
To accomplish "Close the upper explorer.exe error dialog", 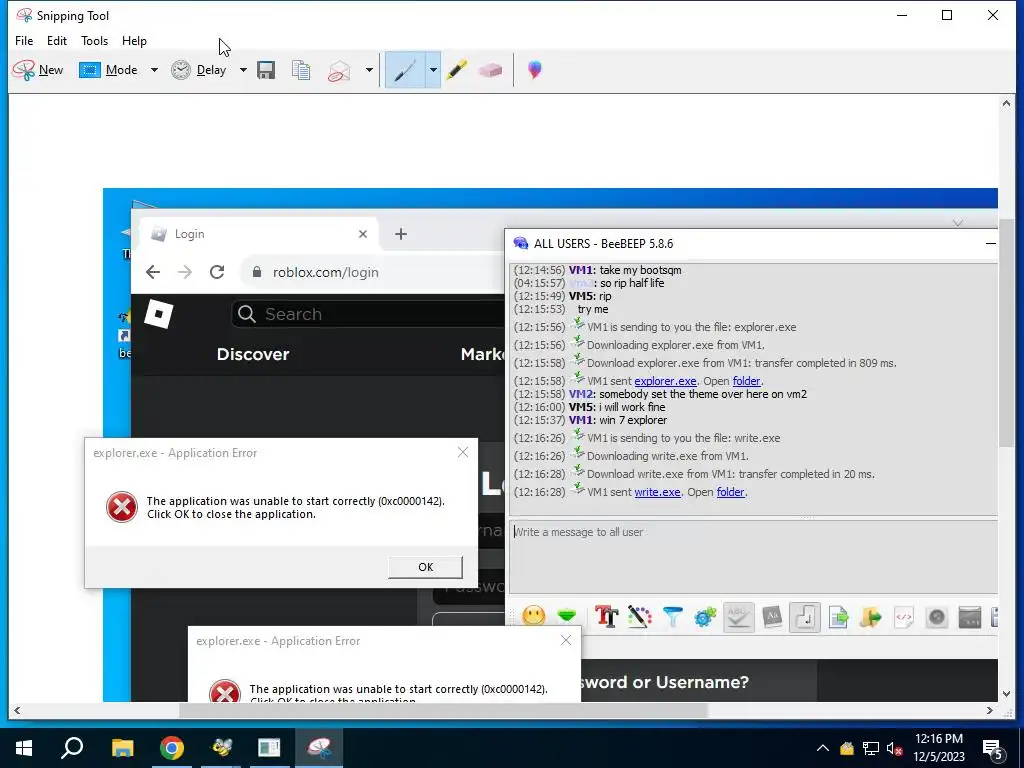I will [x=463, y=452].
